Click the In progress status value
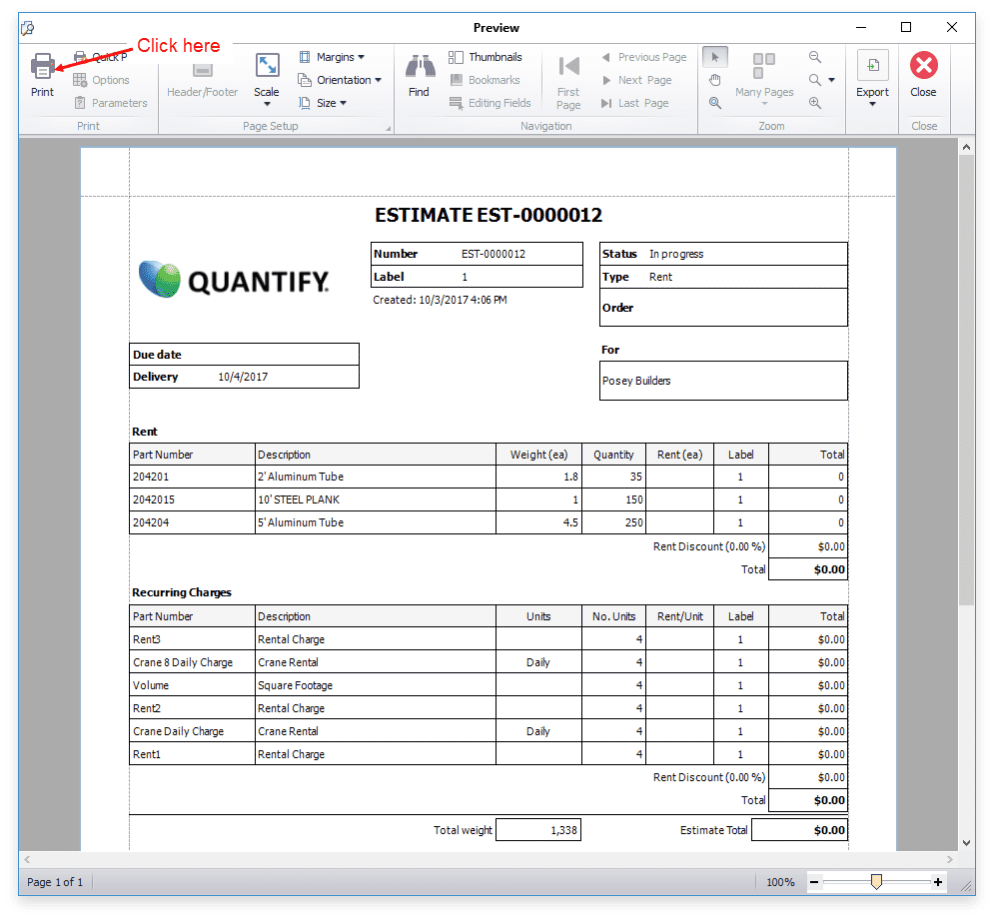 [x=676, y=254]
